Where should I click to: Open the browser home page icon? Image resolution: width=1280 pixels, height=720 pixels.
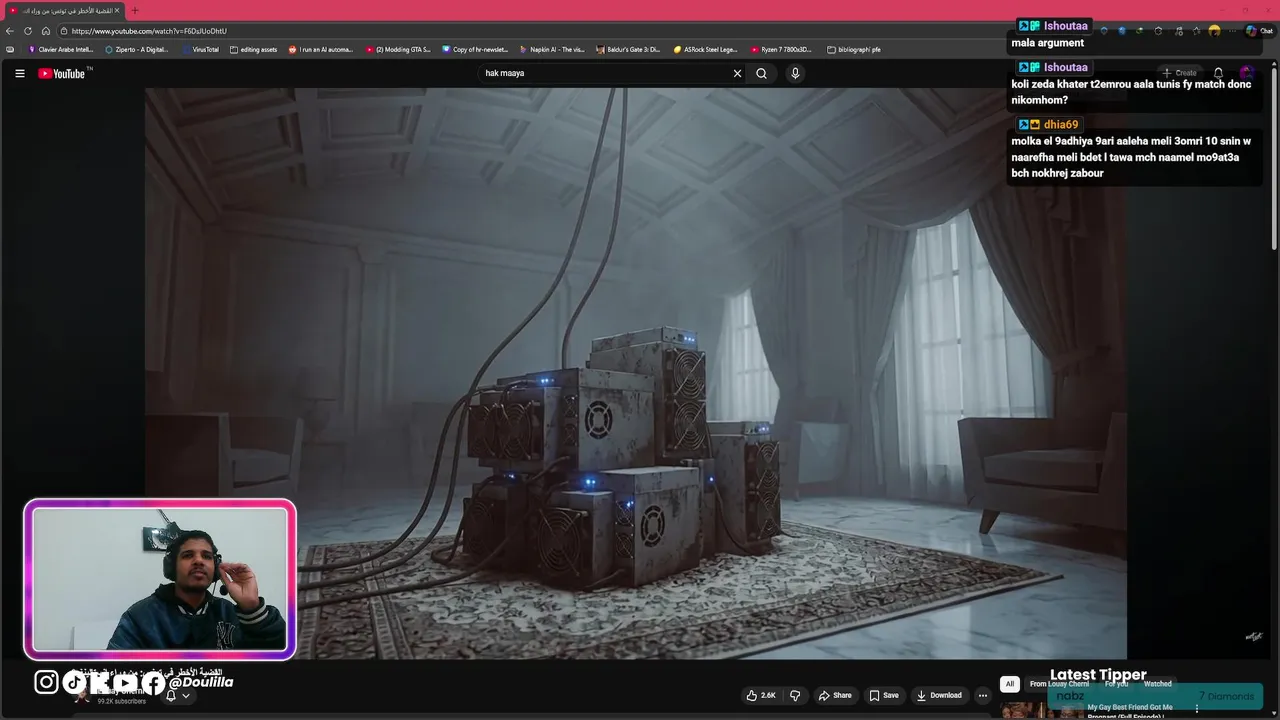pos(46,31)
